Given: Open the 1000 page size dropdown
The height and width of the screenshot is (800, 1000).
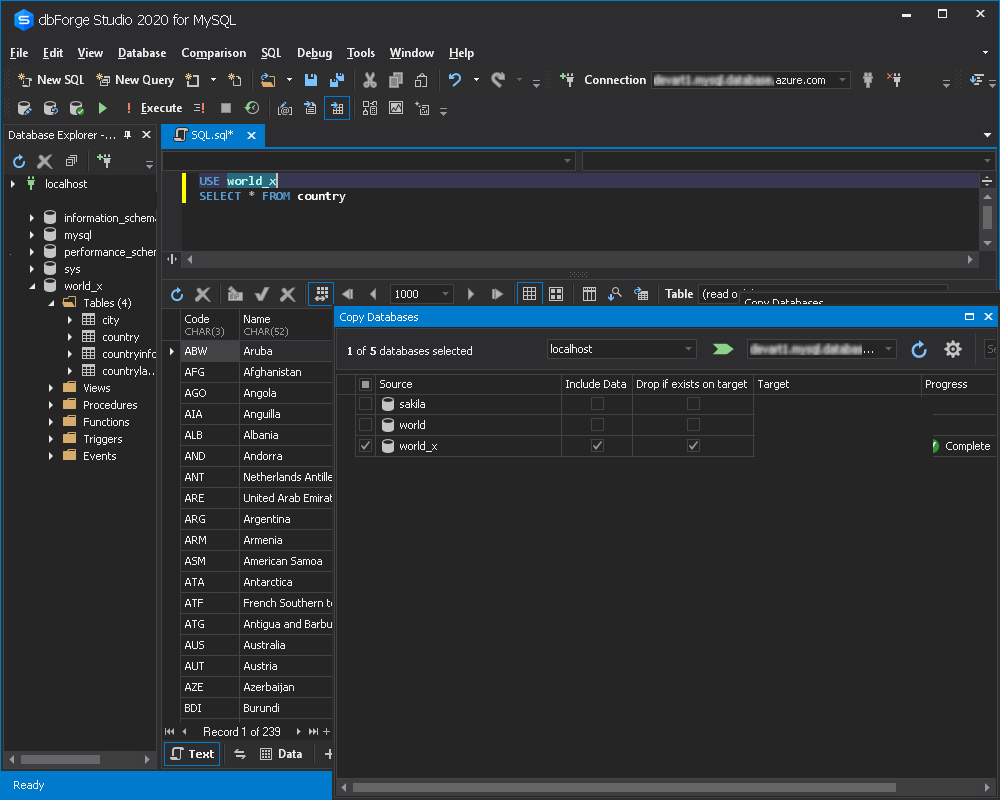Looking at the screenshot, I should point(445,294).
